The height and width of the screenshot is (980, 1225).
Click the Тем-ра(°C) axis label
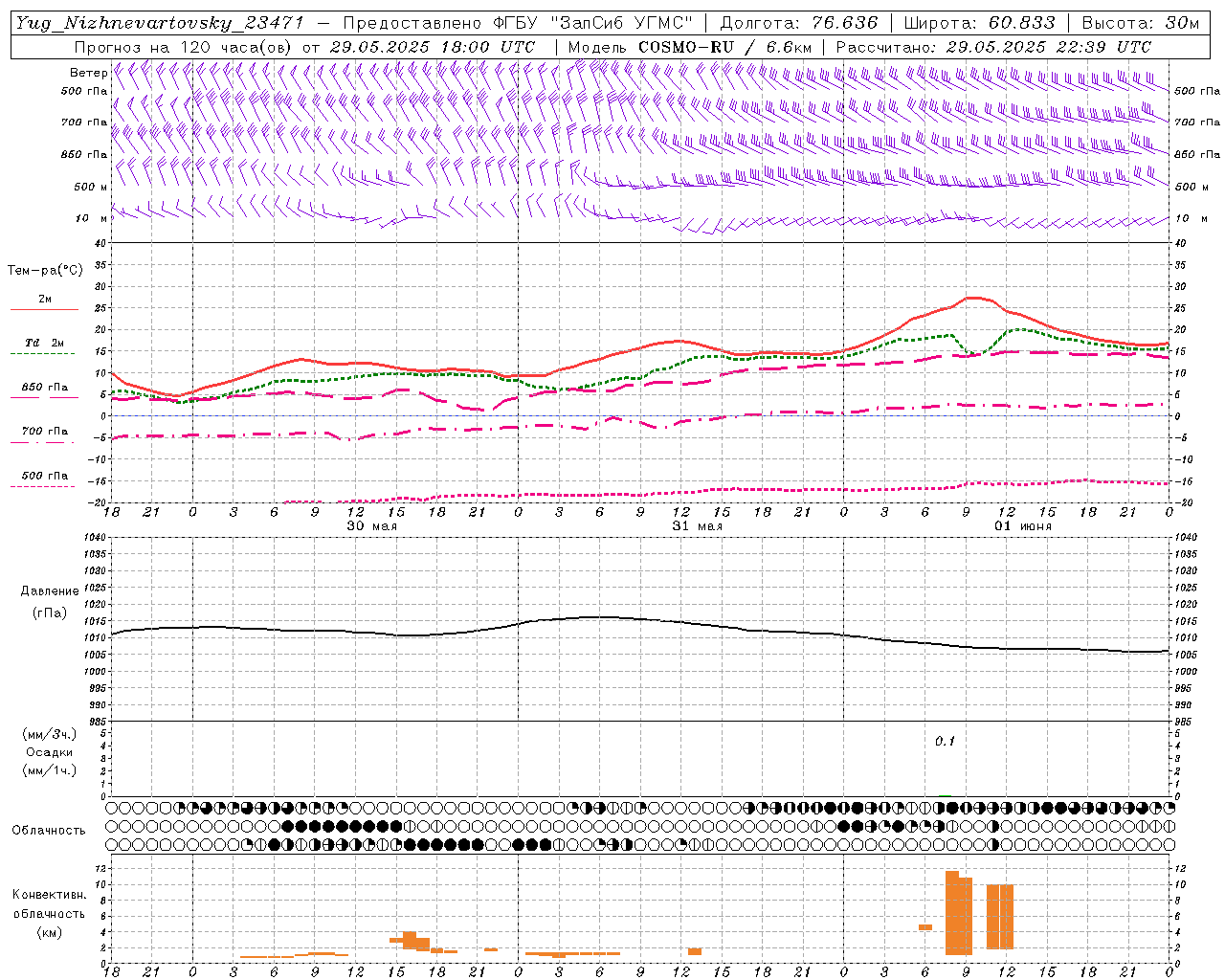tap(46, 270)
